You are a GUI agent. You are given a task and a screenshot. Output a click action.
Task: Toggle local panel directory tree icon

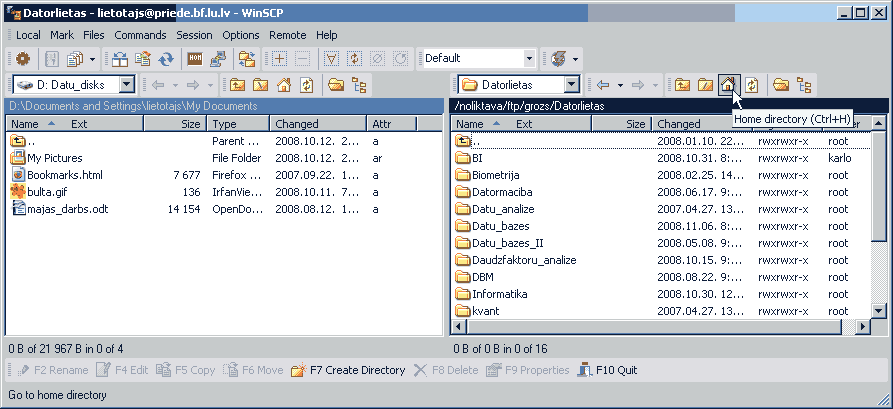(359, 85)
